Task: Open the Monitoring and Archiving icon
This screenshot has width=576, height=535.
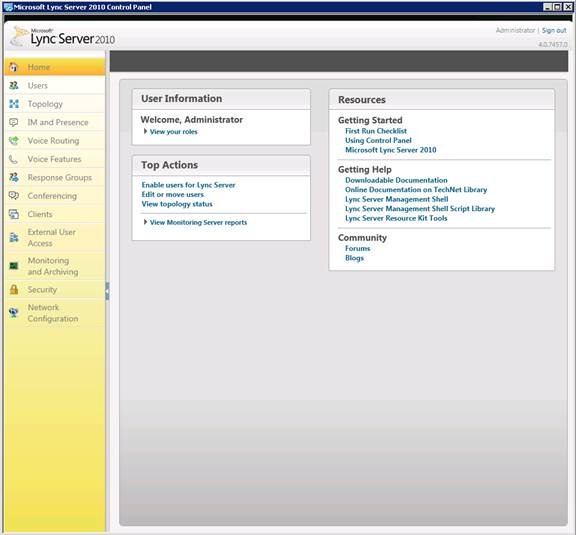Action: (x=14, y=266)
